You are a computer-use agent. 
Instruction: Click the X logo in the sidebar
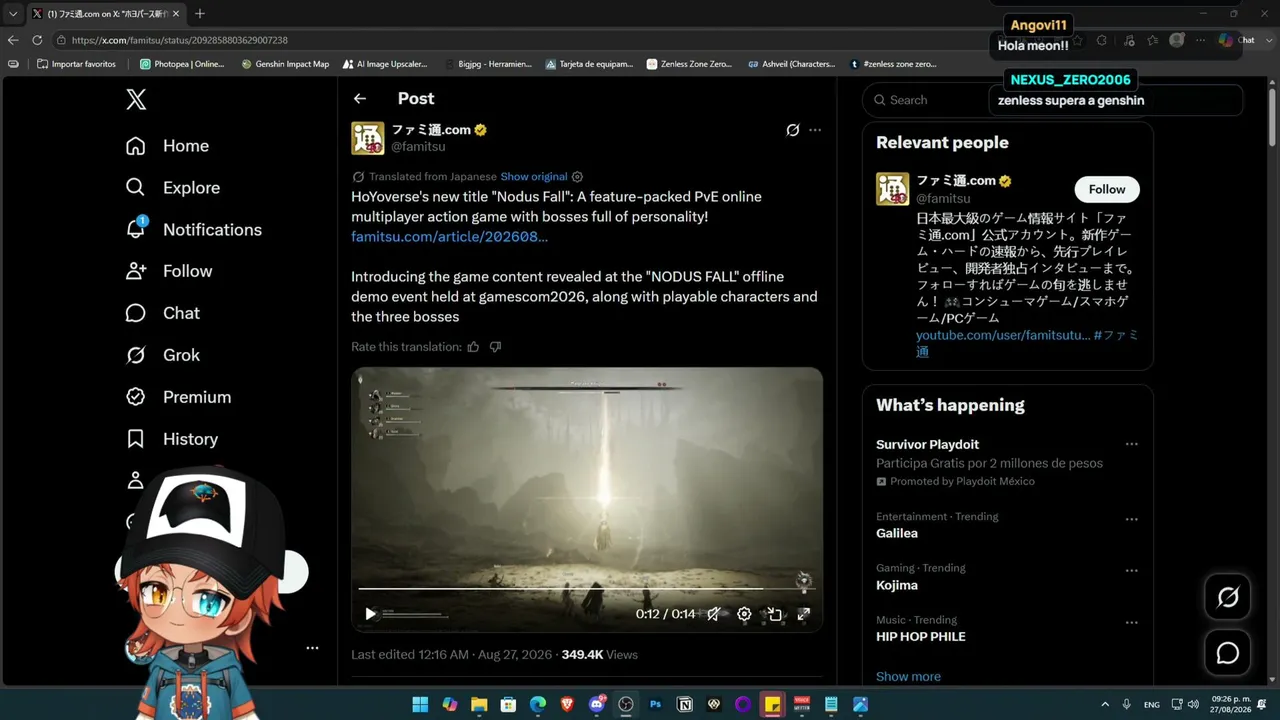136,99
